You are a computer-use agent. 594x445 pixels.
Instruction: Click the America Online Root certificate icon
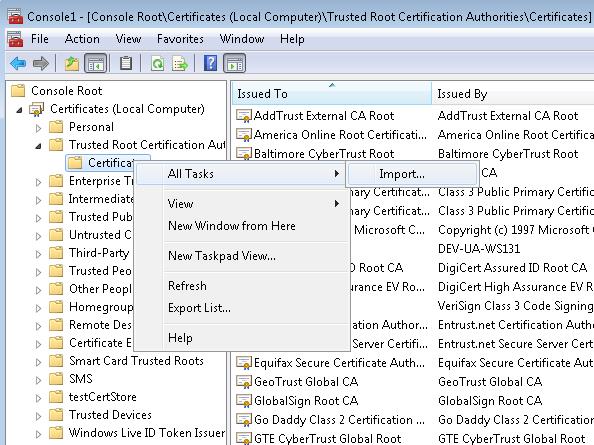point(244,134)
